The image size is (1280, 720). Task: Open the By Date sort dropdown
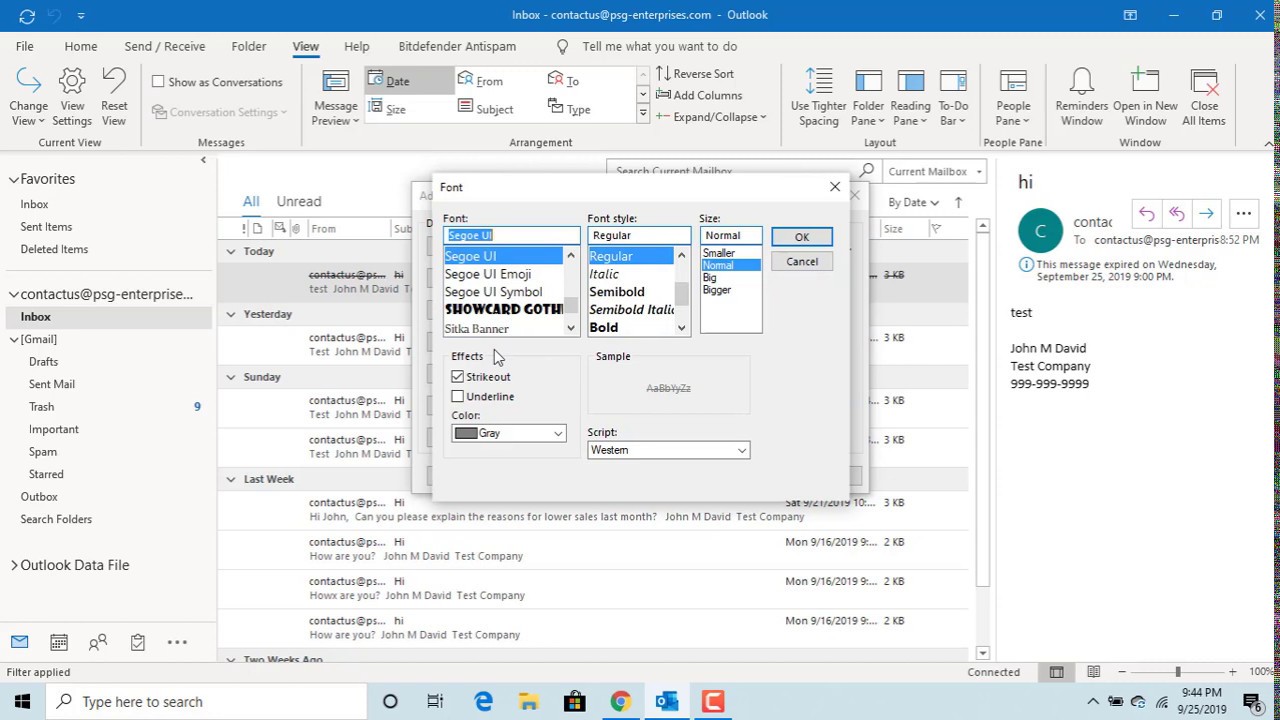click(913, 202)
